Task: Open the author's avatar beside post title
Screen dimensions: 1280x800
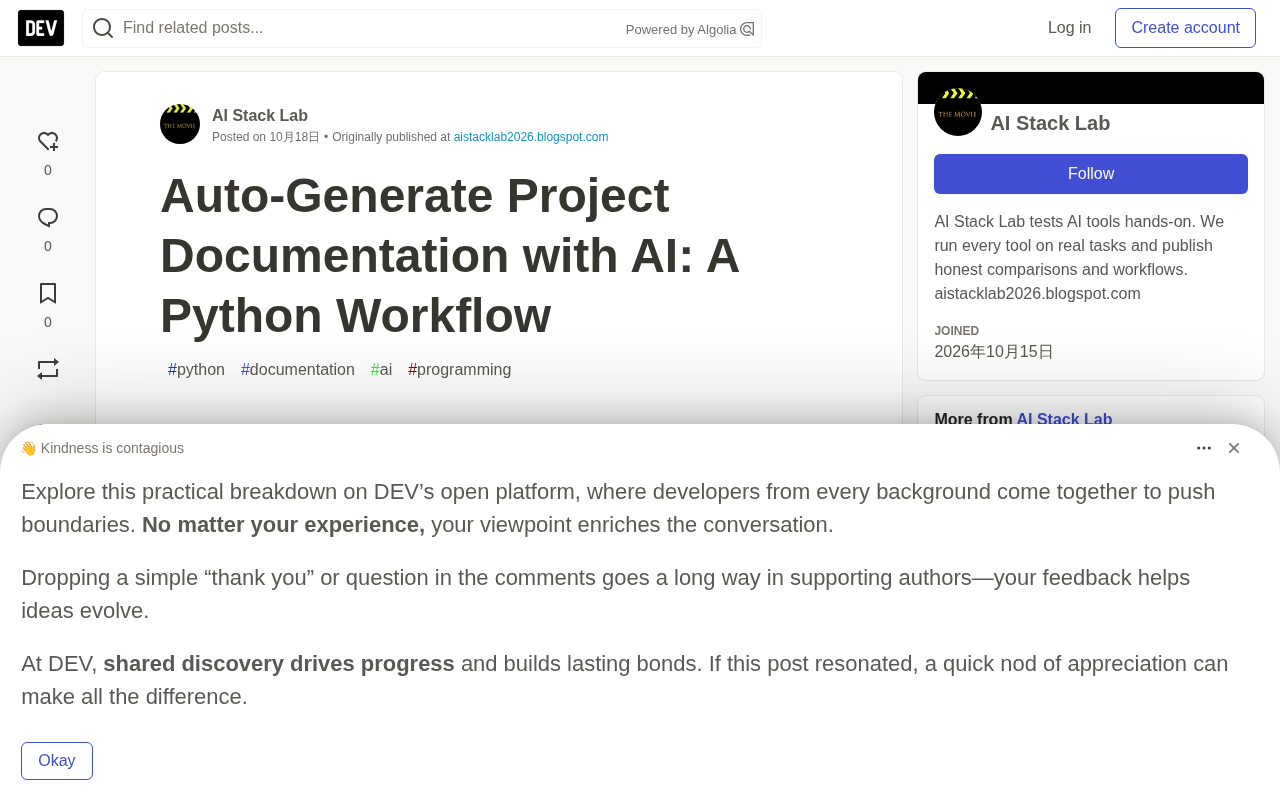Action: point(180,124)
